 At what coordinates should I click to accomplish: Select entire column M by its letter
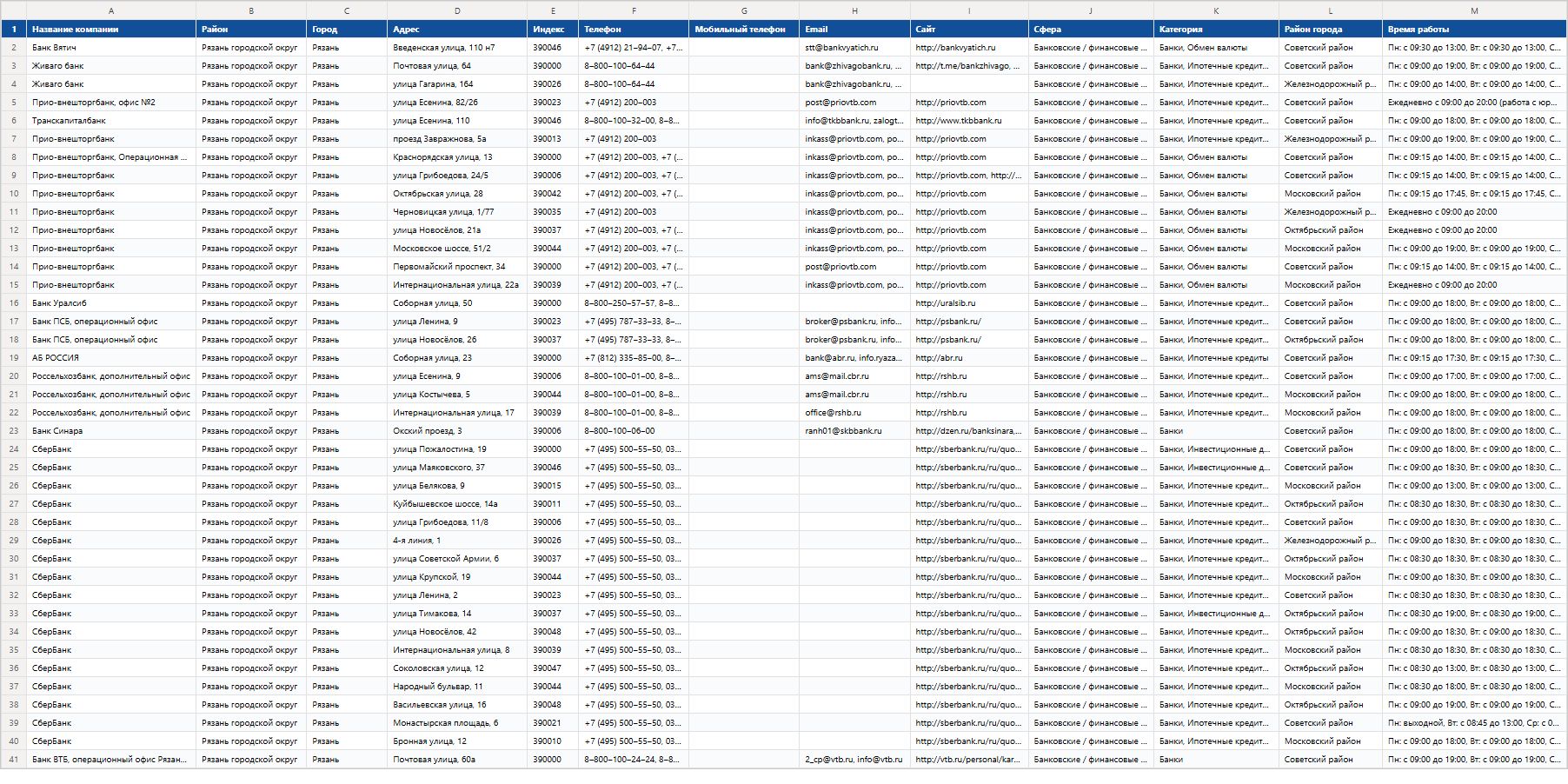(1474, 10)
